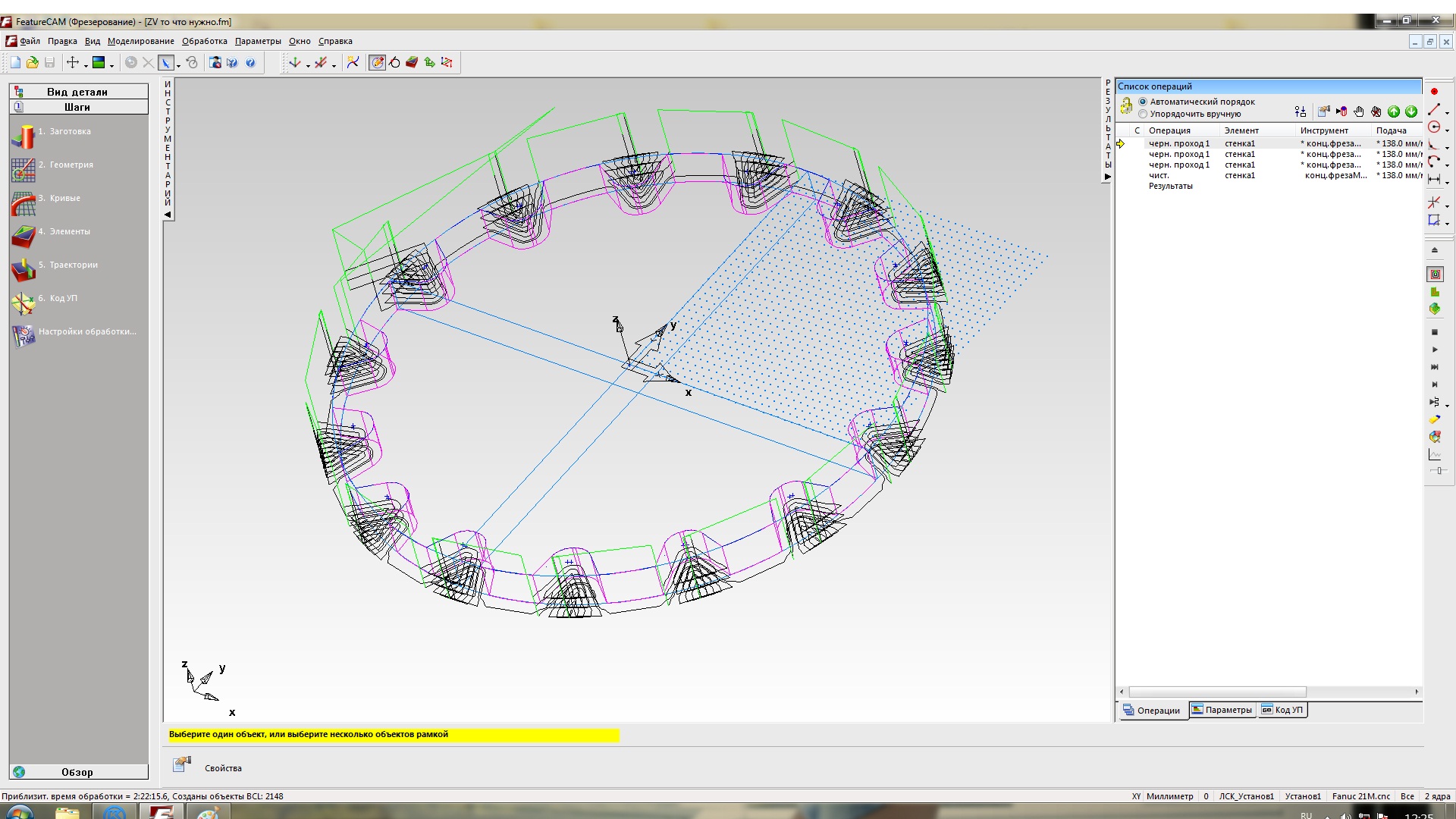This screenshot has width=1456, height=819.
Task: Toggle the arrow selection tool in toolbar
Action: pos(165,63)
